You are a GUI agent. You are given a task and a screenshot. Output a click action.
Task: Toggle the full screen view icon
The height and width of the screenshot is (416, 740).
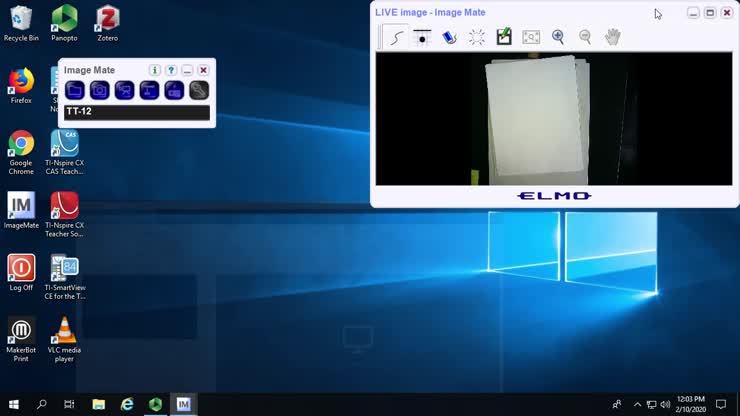pyautogui.click(x=531, y=37)
